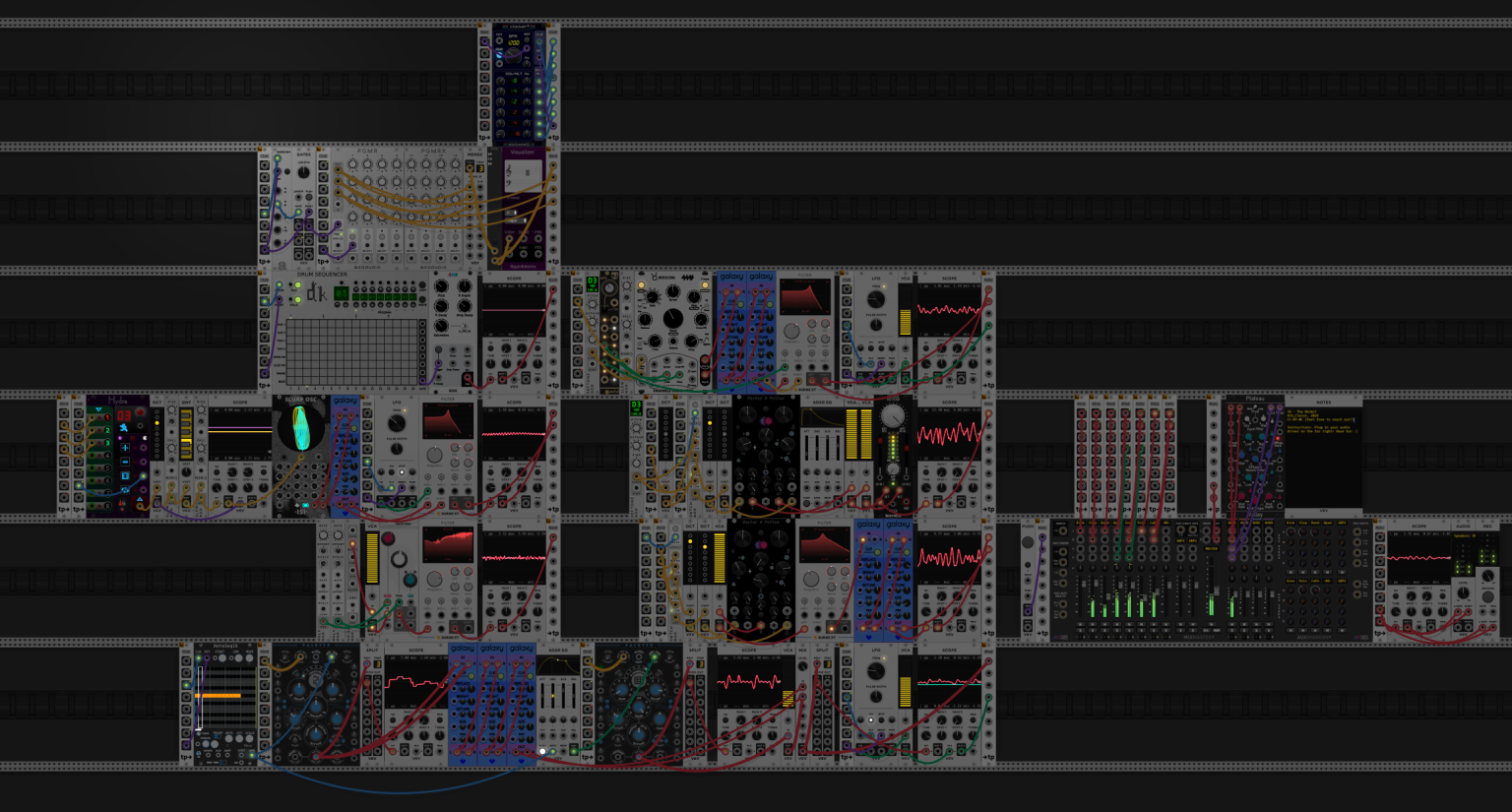Click the large white knob above the green LED meter
1512x812 pixels.
[892, 416]
